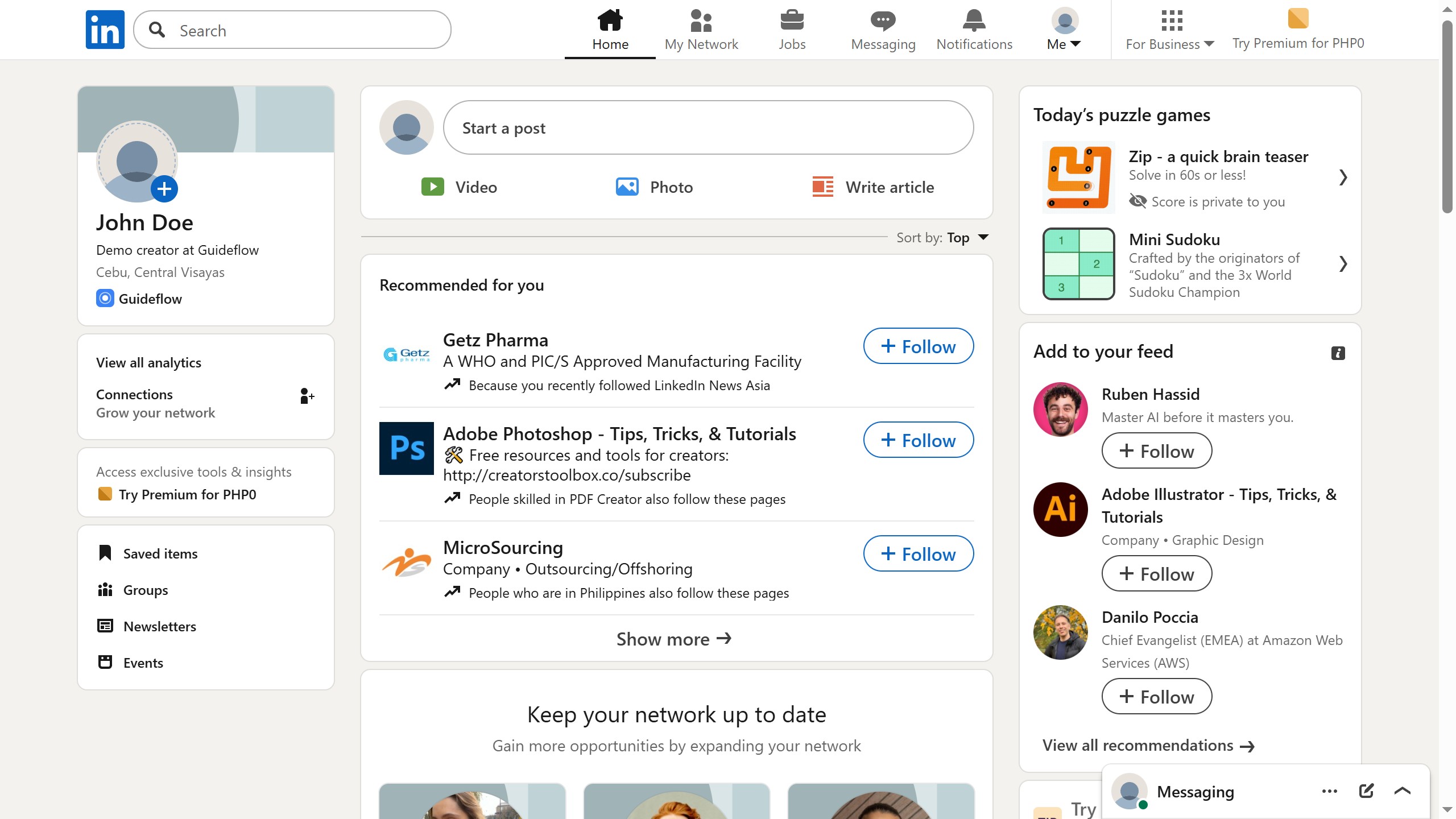Open Groups icon in sidebar

105,590
